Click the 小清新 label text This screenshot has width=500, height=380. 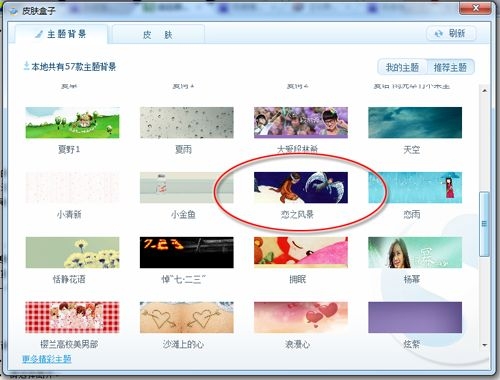coord(69,214)
